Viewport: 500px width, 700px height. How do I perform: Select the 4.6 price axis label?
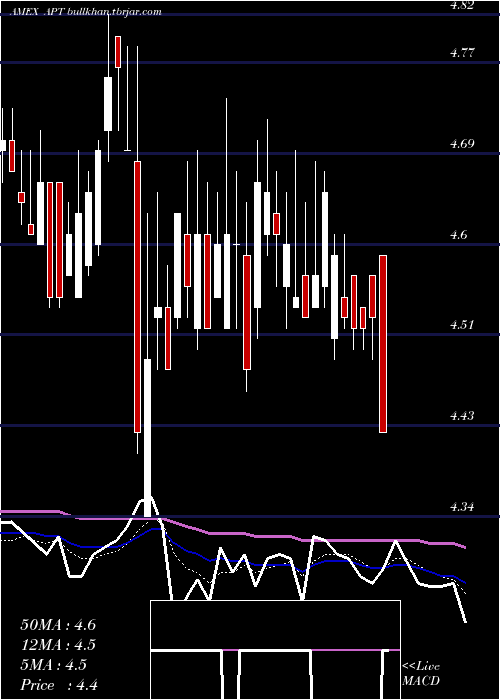point(458,234)
